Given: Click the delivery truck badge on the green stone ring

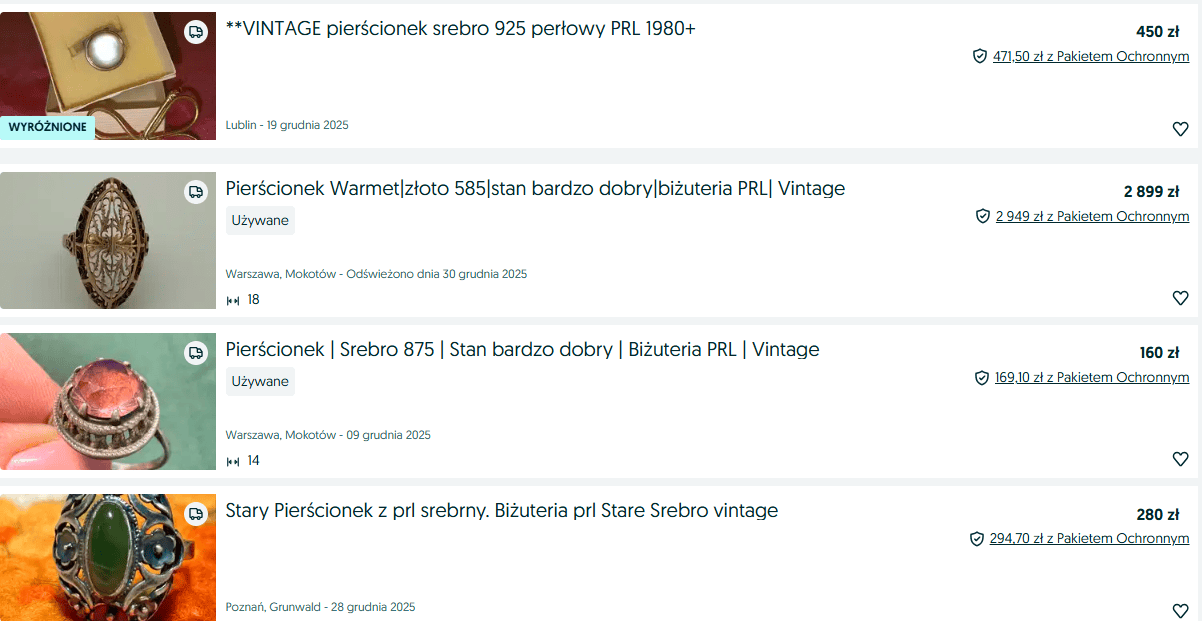Looking at the screenshot, I should pos(196,514).
